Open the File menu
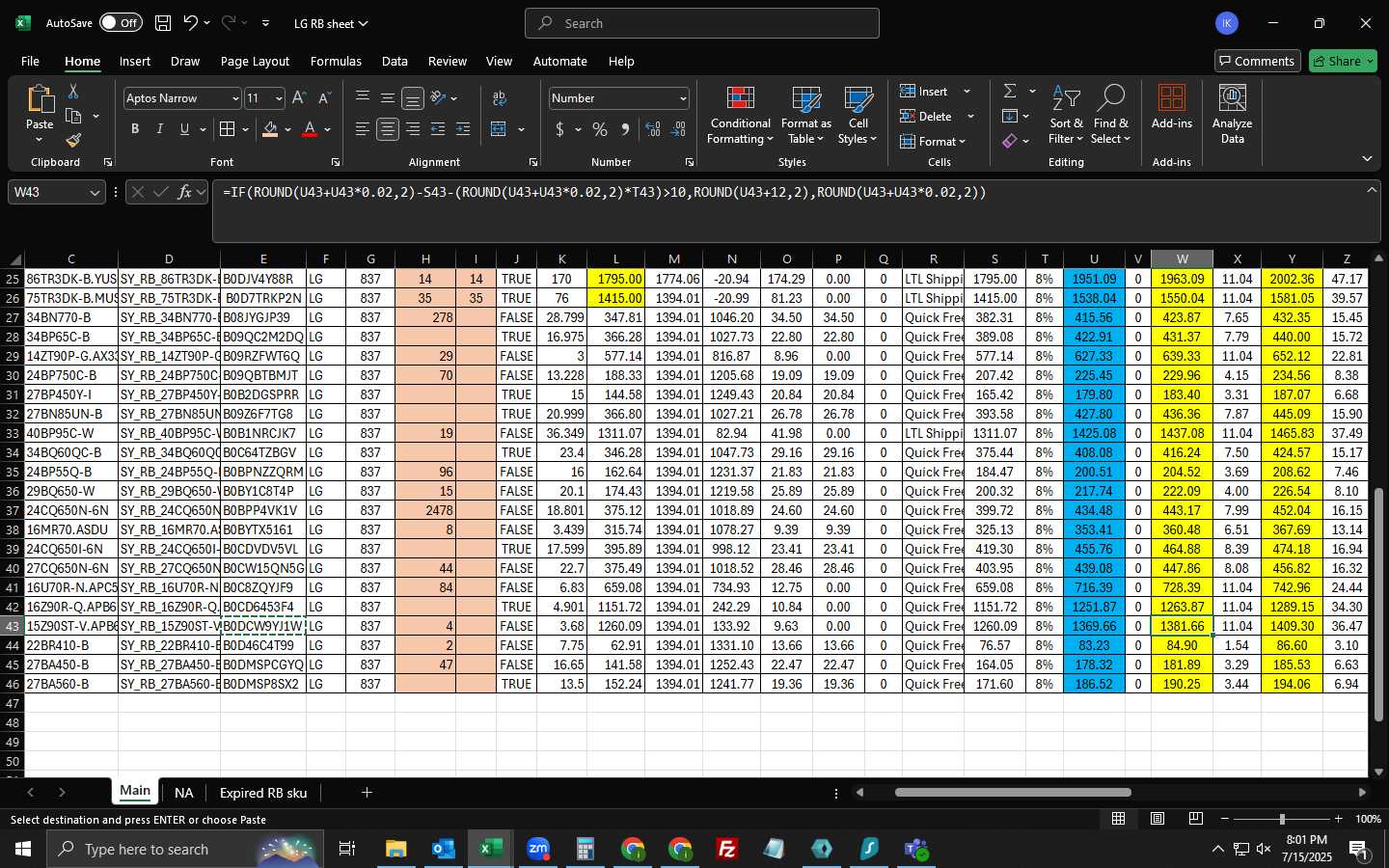This screenshot has width=1389, height=868. 30,61
